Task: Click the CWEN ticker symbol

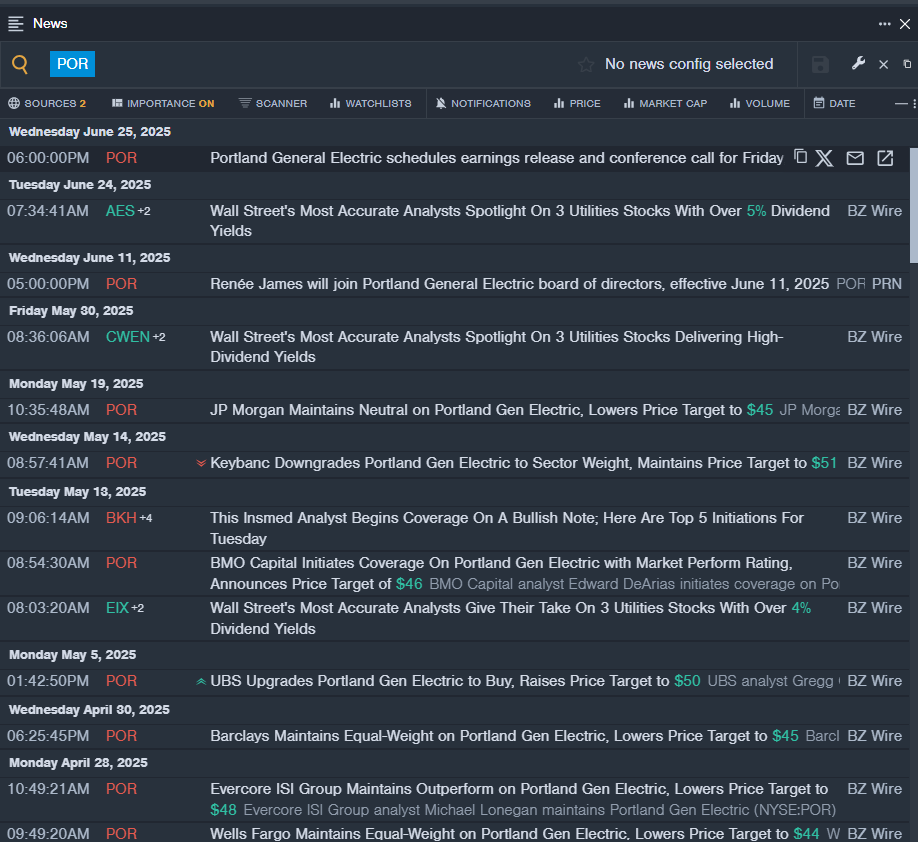Action: coord(128,337)
